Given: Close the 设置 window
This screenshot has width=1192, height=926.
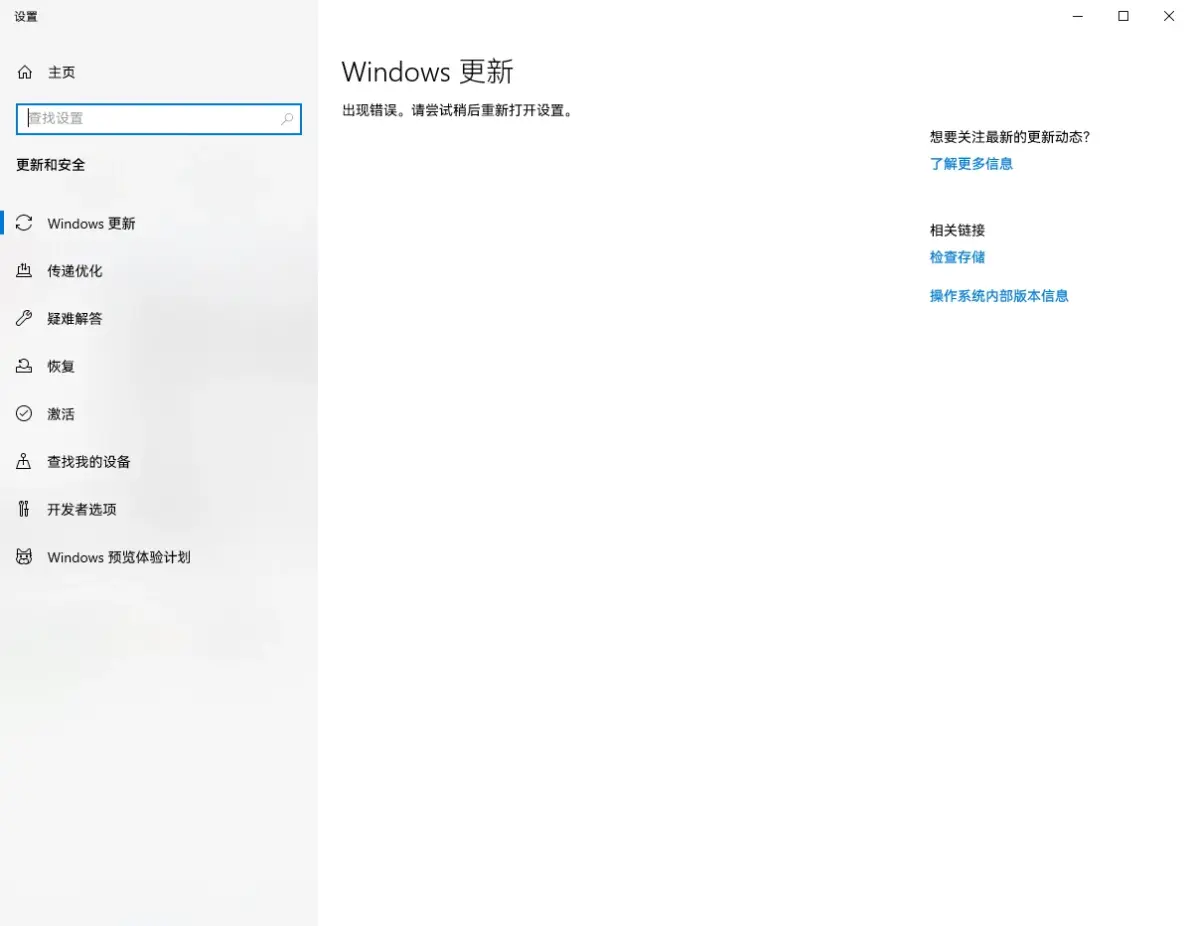Looking at the screenshot, I should pos(1168,16).
